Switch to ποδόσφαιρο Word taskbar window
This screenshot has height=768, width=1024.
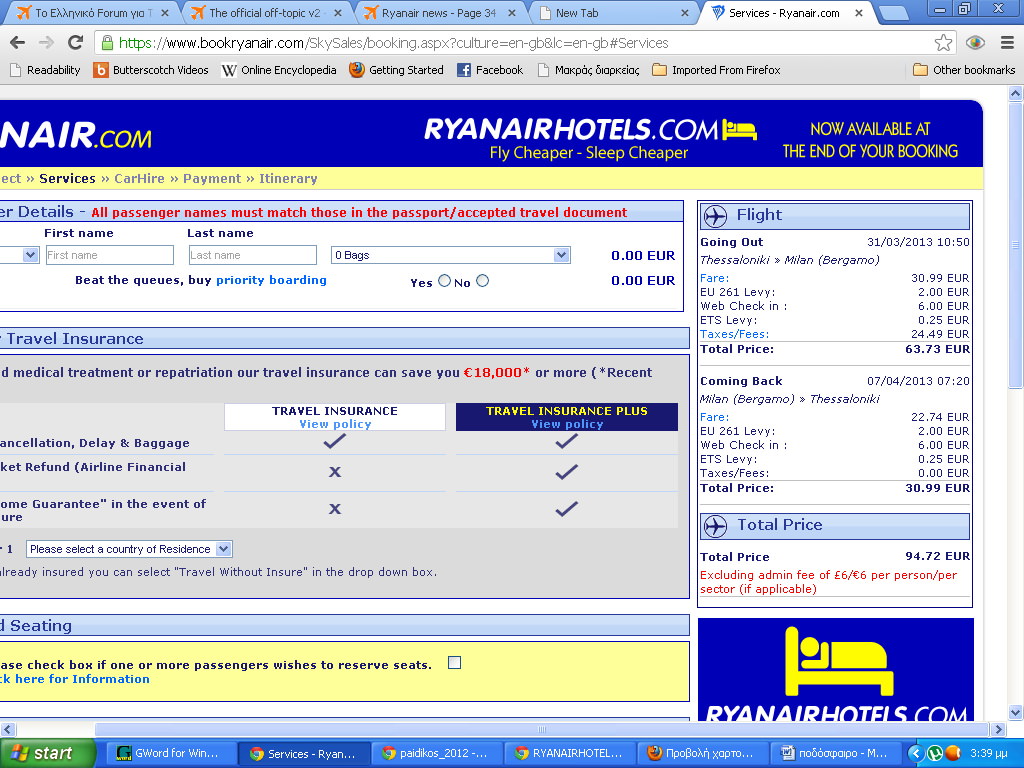835,753
